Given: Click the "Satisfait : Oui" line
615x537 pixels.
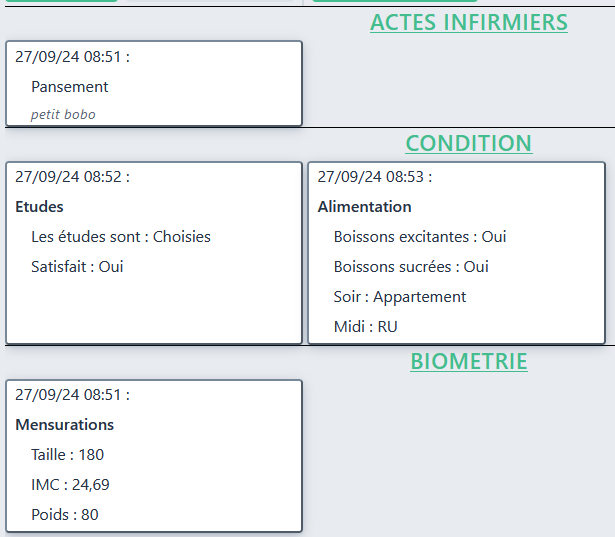Looking at the screenshot, I should 77,267.
